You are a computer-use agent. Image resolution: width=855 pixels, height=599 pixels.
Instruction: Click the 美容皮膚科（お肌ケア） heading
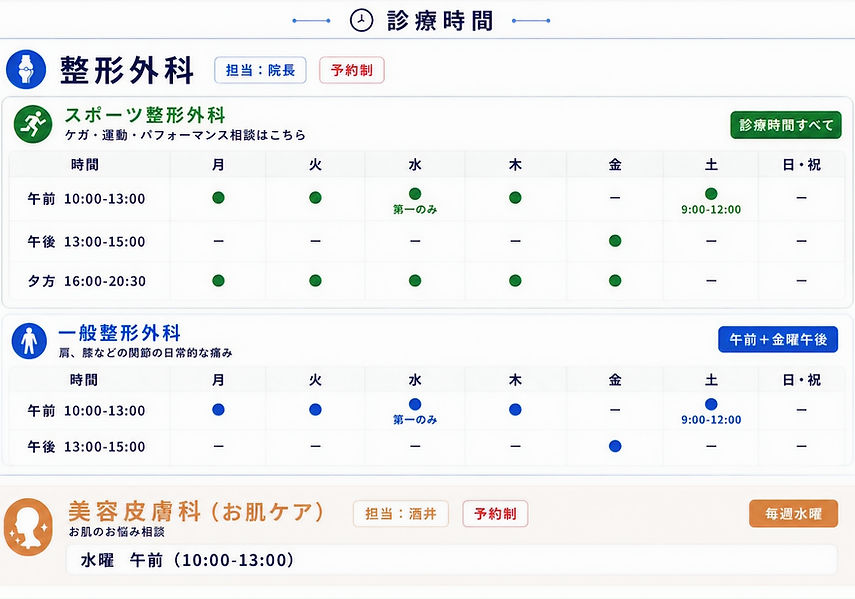(197, 512)
